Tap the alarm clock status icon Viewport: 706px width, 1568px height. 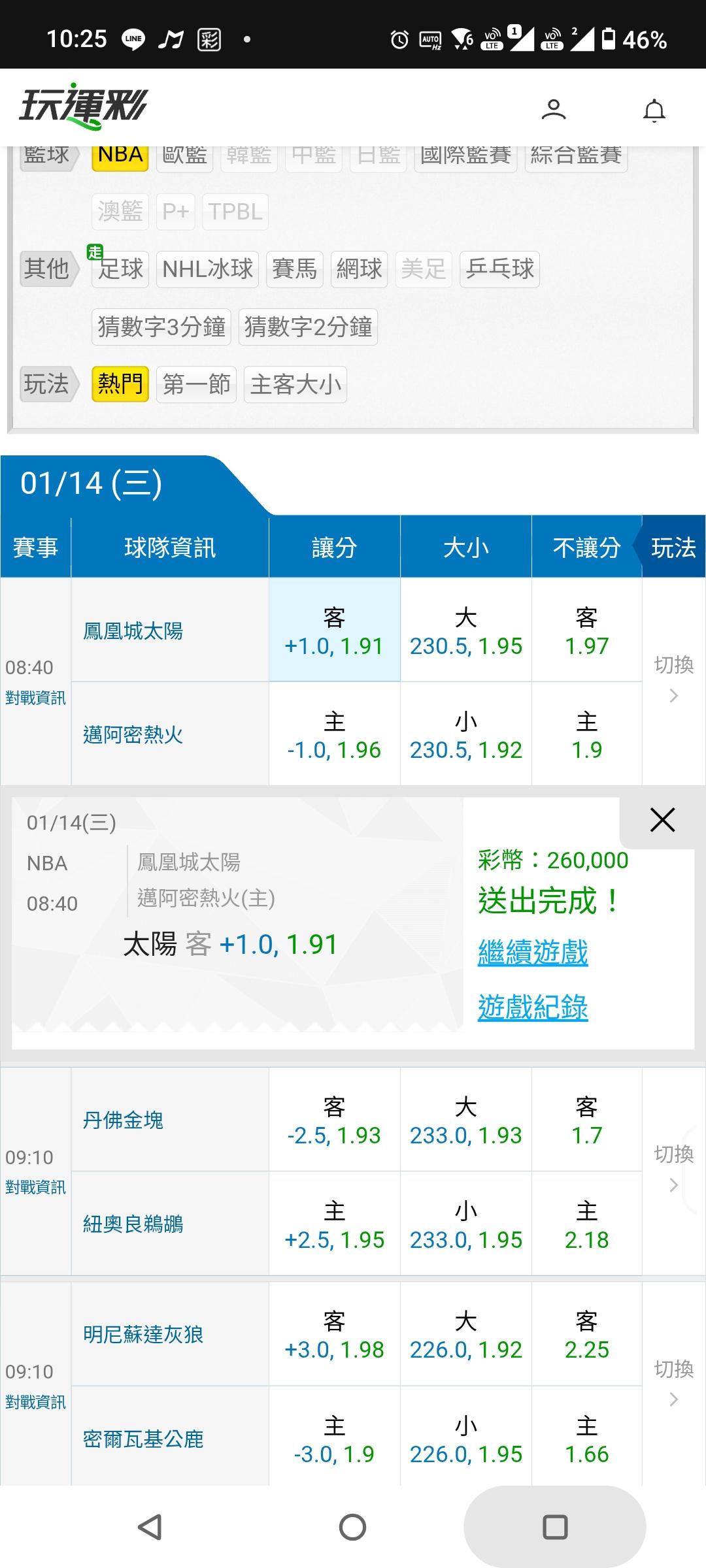399,40
